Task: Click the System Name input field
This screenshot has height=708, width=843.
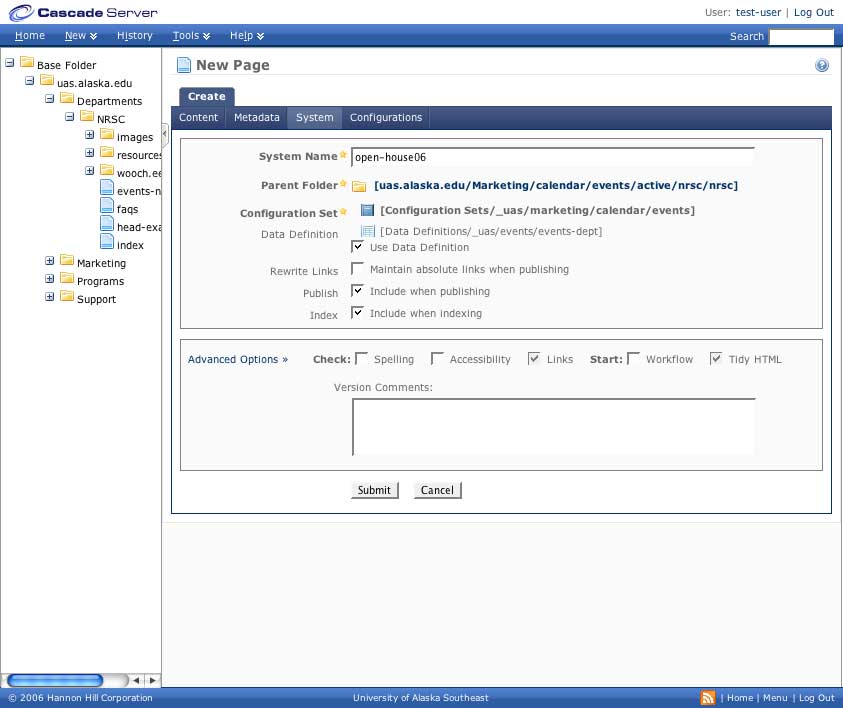Action: pyautogui.click(x=552, y=157)
